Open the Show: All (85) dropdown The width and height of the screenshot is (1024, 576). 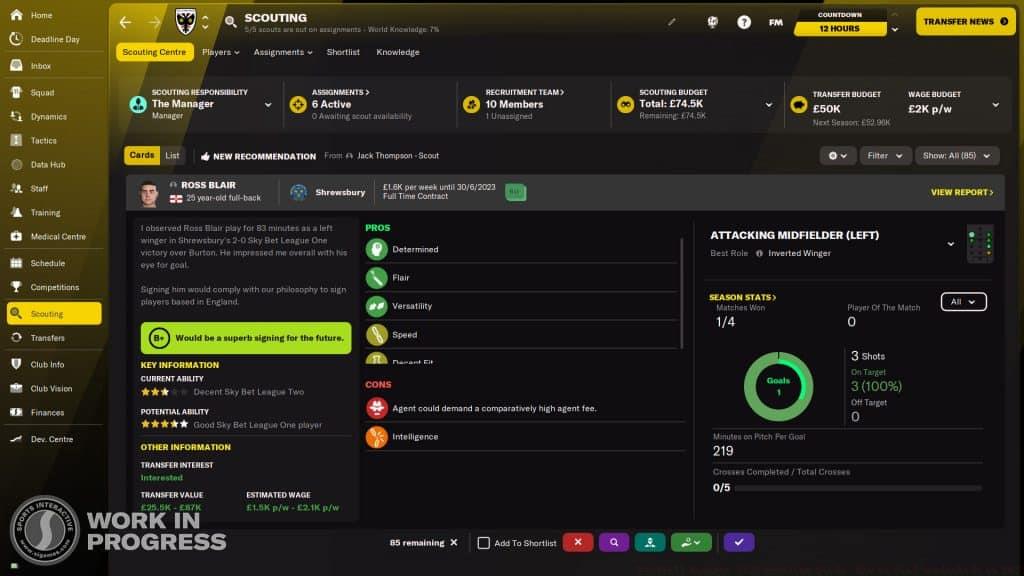pos(958,156)
